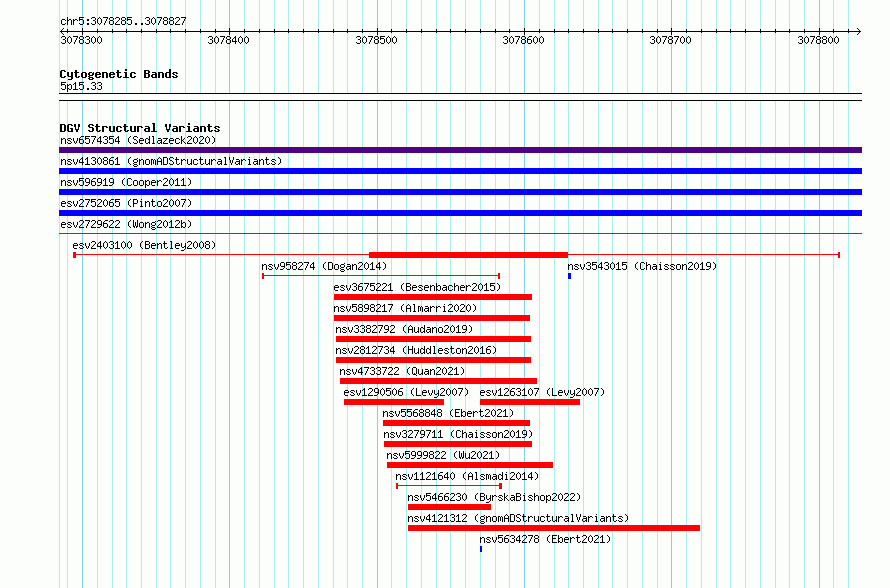This screenshot has width=890, height=588.
Task: Click the chr5:3078285..3078827 position label
Action: click(x=123, y=21)
